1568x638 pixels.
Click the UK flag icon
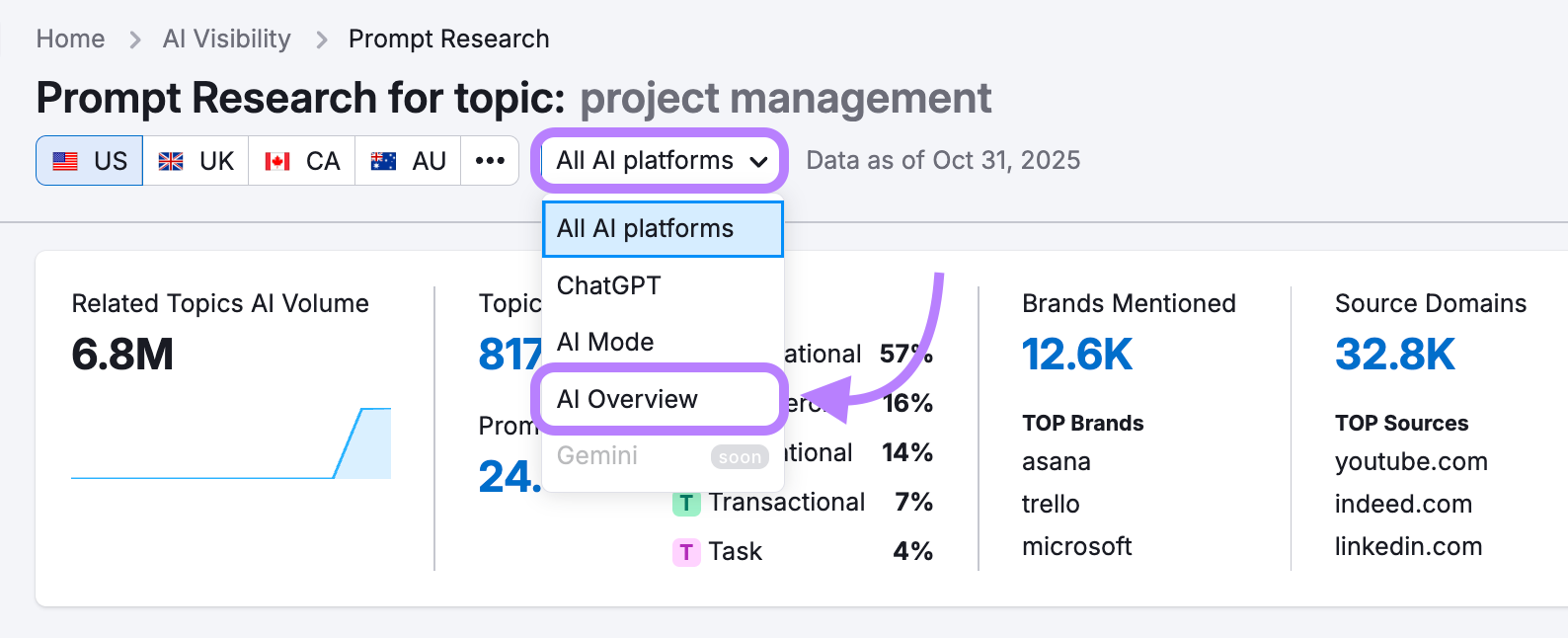pos(171,161)
